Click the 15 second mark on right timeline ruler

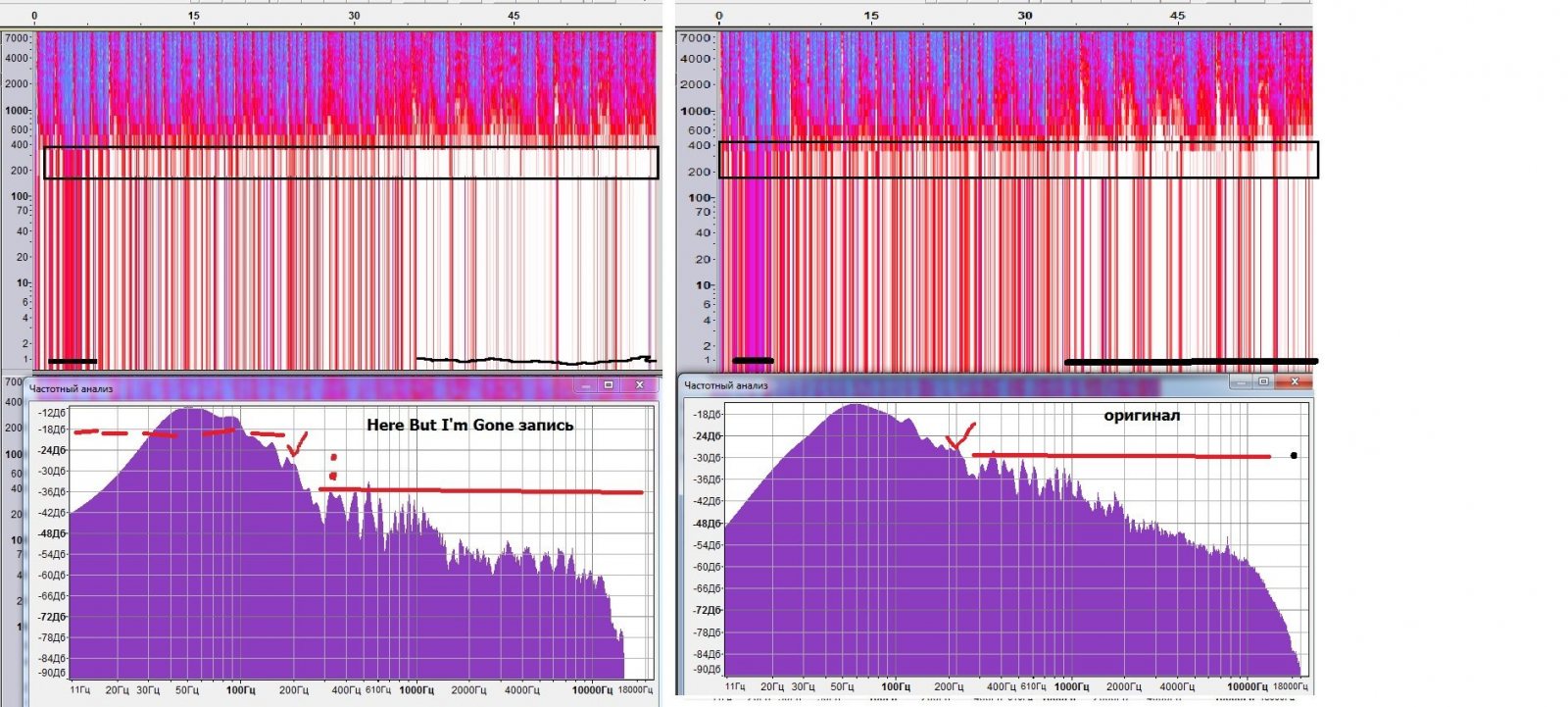871,16
